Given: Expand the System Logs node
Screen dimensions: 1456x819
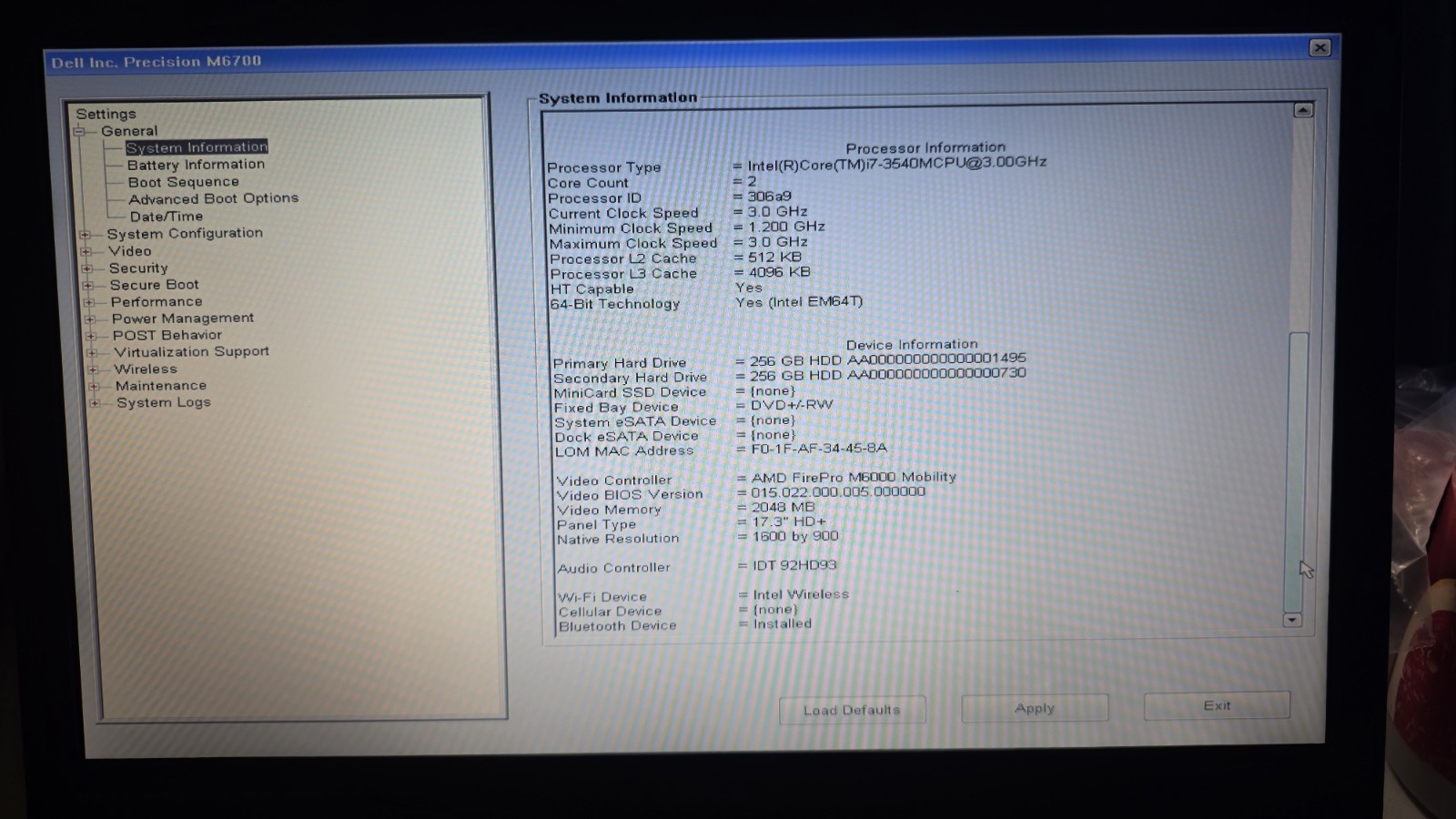Looking at the screenshot, I should click(x=94, y=402).
